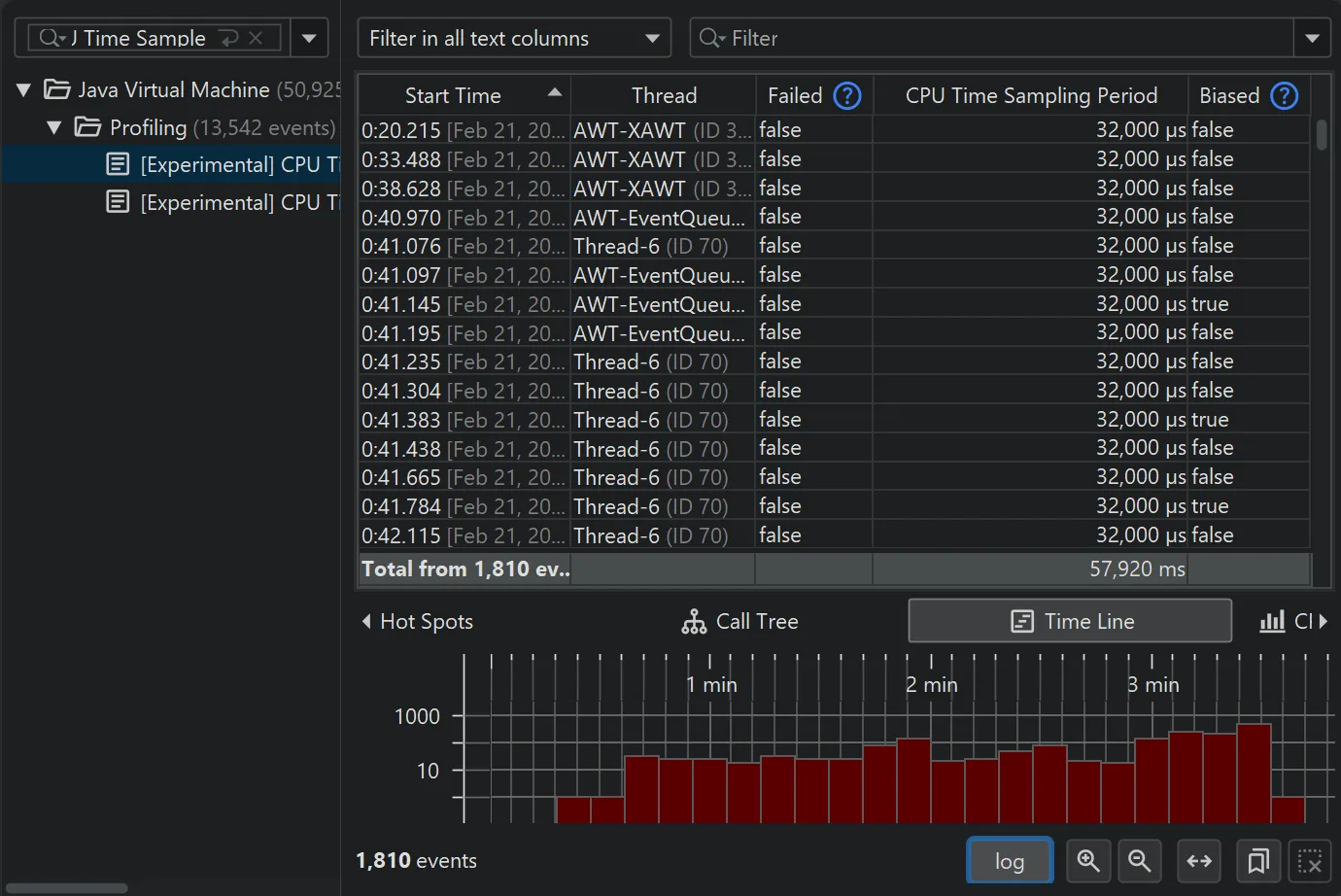Viewport: 1341px width, 896px height.
Task: Zoom out on the timeline chart
Action: pyautogui.click(x=1140, y=861)
